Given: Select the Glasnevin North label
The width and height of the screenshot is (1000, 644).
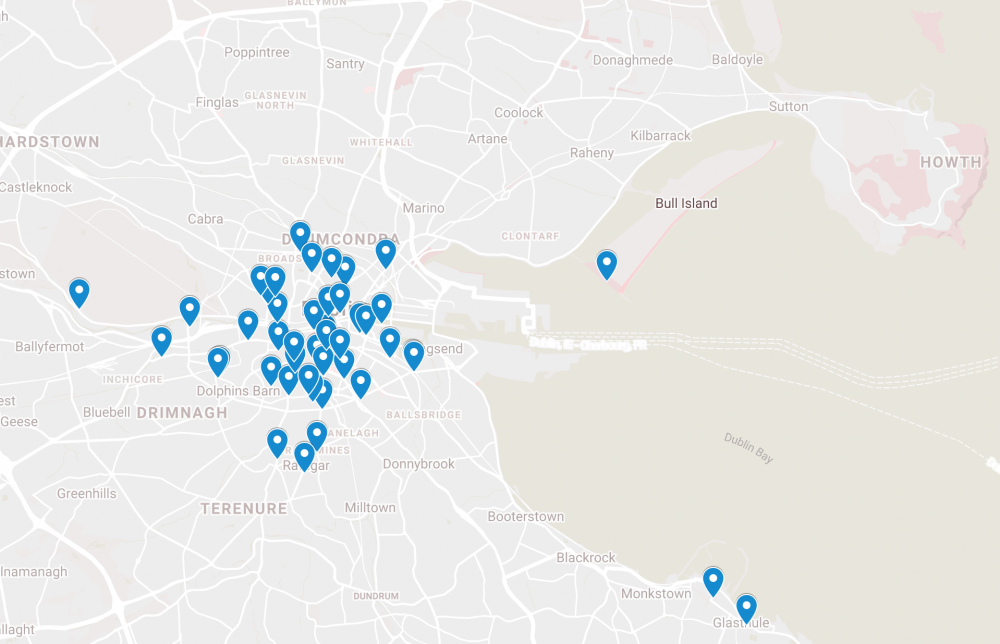Looking at the screenshot, I should (x=276, y=100).
